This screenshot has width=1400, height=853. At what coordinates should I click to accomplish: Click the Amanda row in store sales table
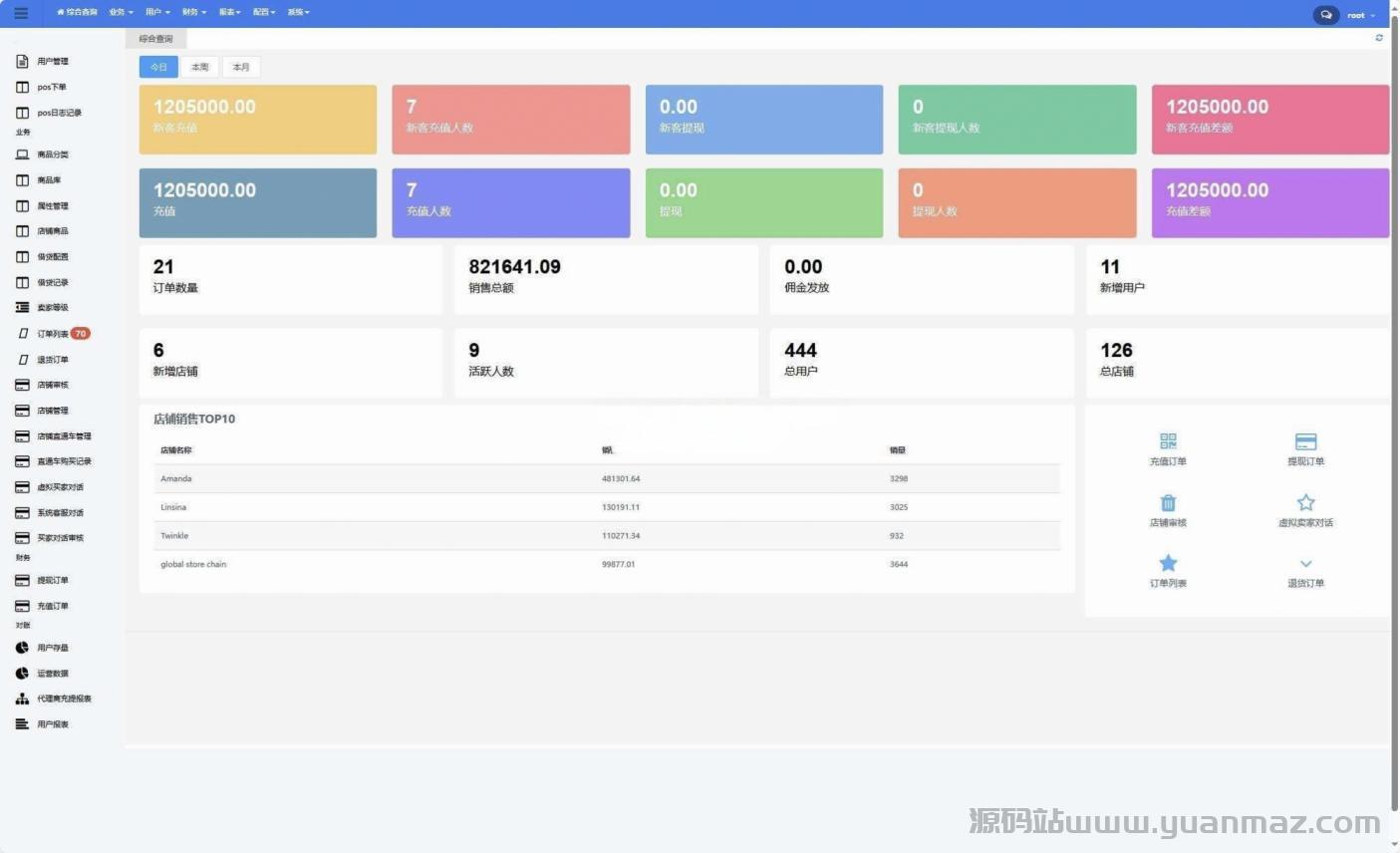[x=608, y=479]
